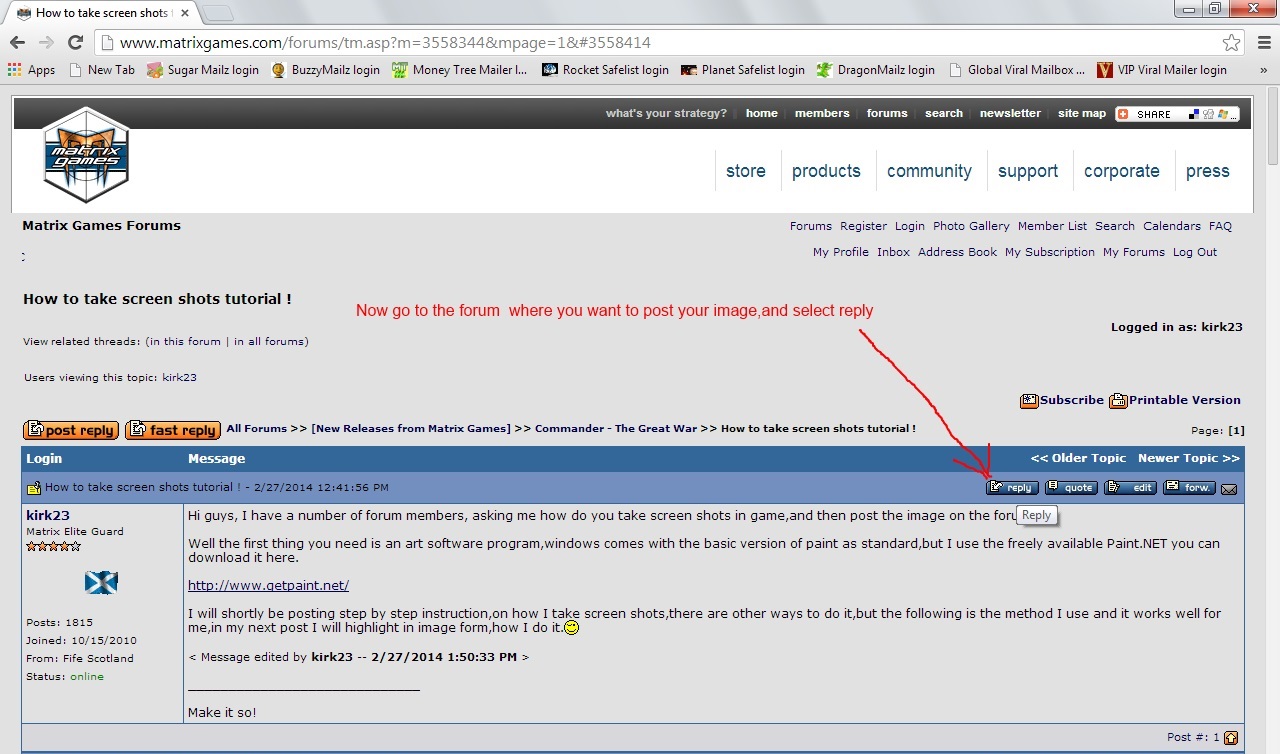The height and width of the screenshot is (754, 1280).
Task: Click the SHARE widget button
Action: pos(1177,114)
